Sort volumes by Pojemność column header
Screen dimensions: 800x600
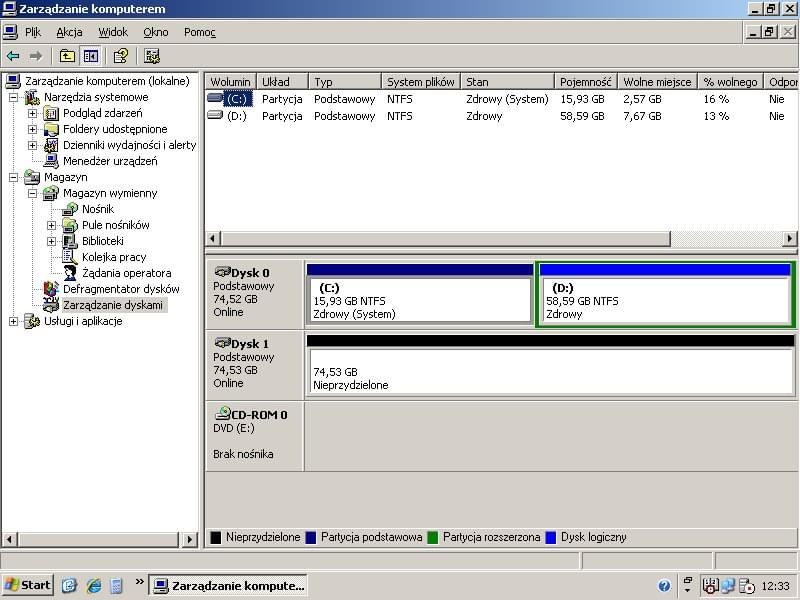click(x=585, y=82)
